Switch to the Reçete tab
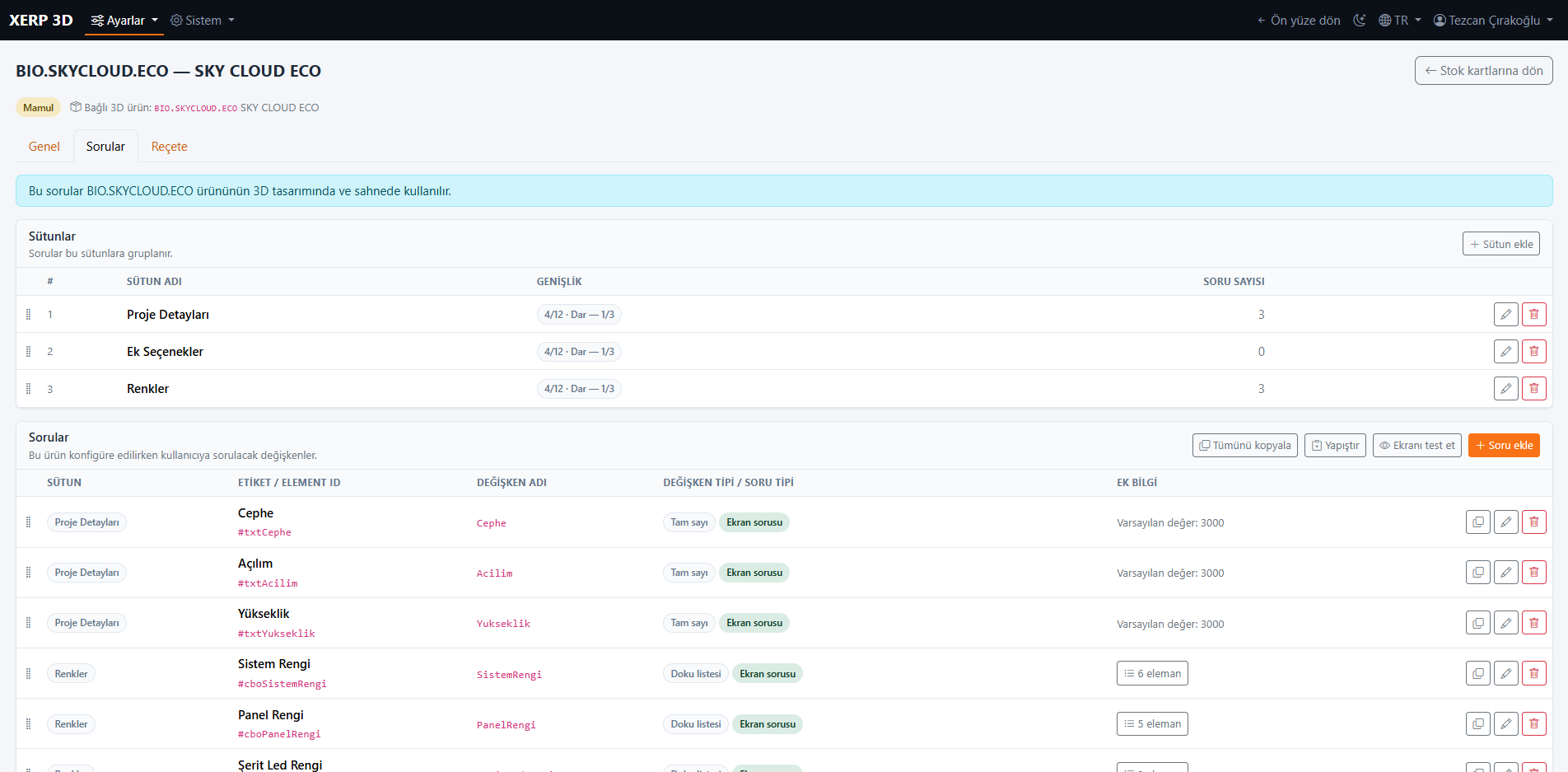1568x772 pixels. [x=170, y=147]
